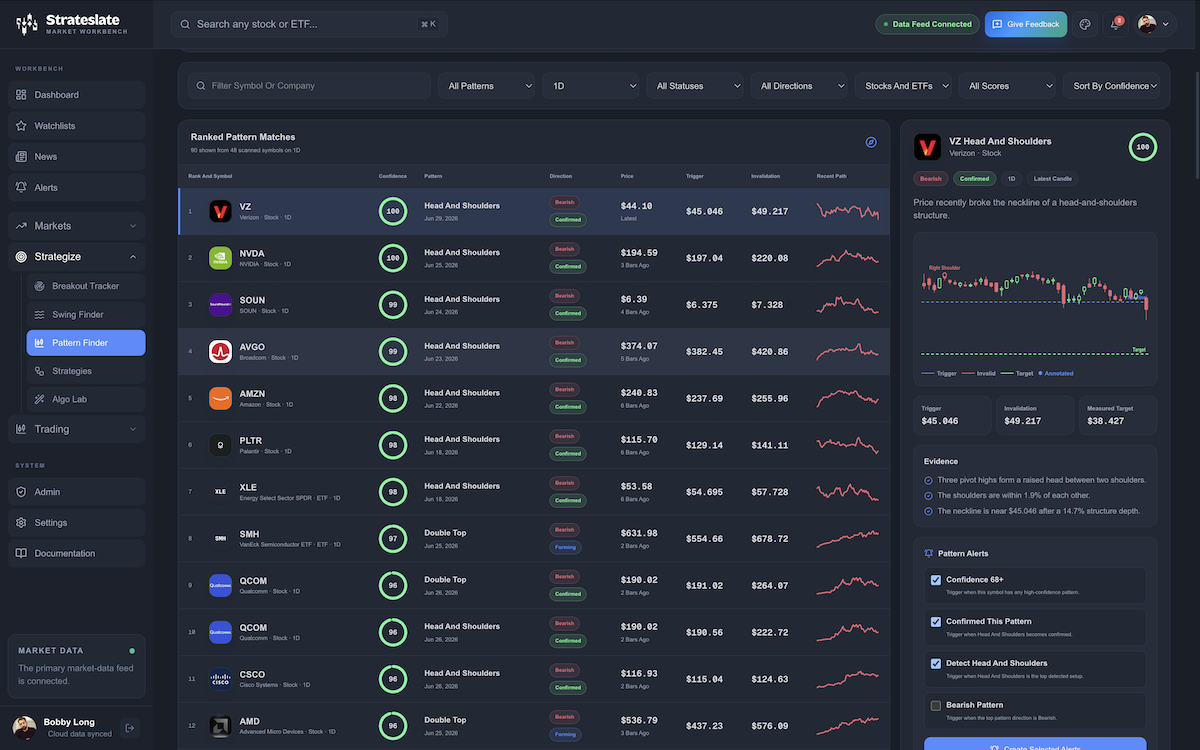Open the All Directions dropdown
This screenshot has height=750, width=1200.
coord(801,86)
